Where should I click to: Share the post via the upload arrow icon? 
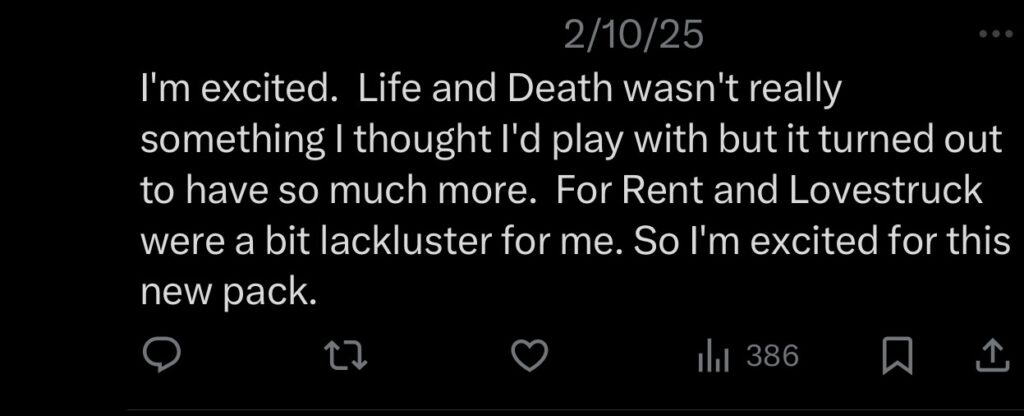pyautogui.click(x=988, y=354)
